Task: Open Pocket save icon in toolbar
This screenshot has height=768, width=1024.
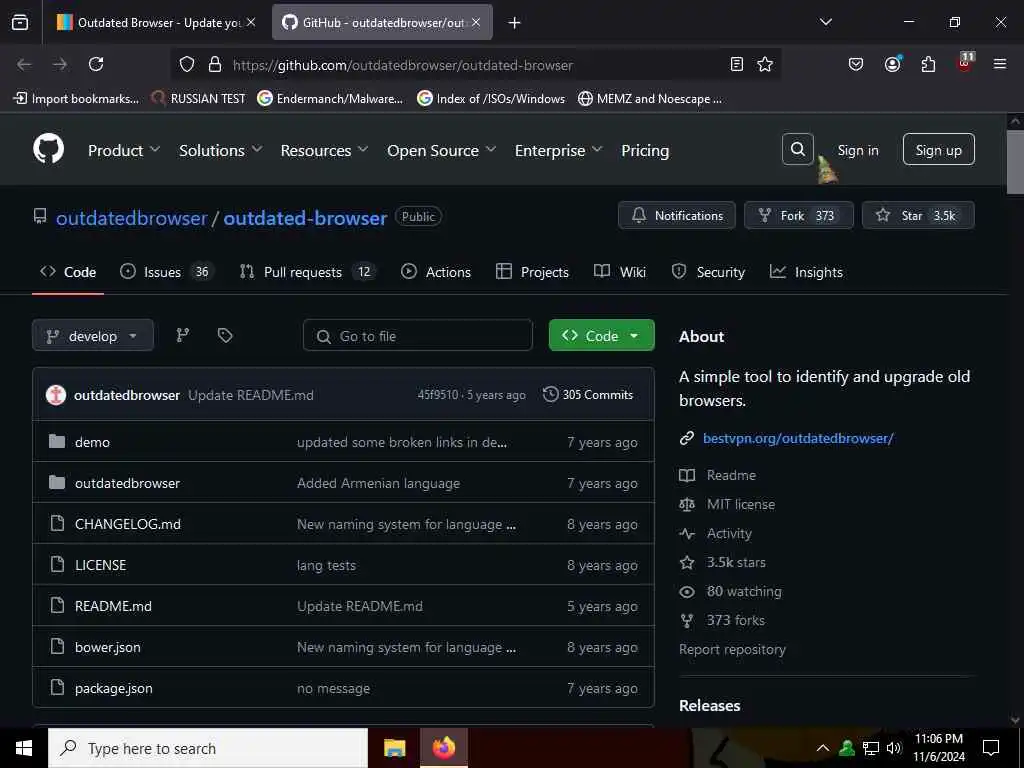Action: [x=856, y=64]
